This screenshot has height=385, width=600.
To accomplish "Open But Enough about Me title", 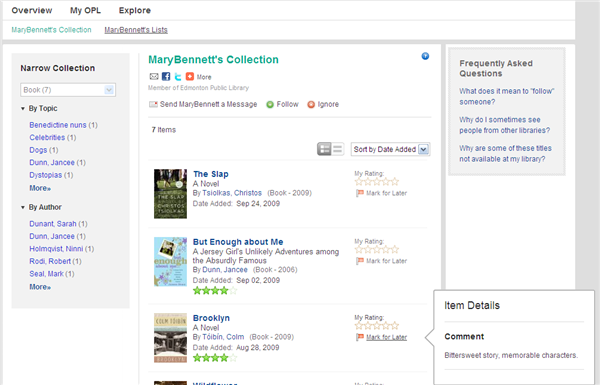I will (238, 242).
